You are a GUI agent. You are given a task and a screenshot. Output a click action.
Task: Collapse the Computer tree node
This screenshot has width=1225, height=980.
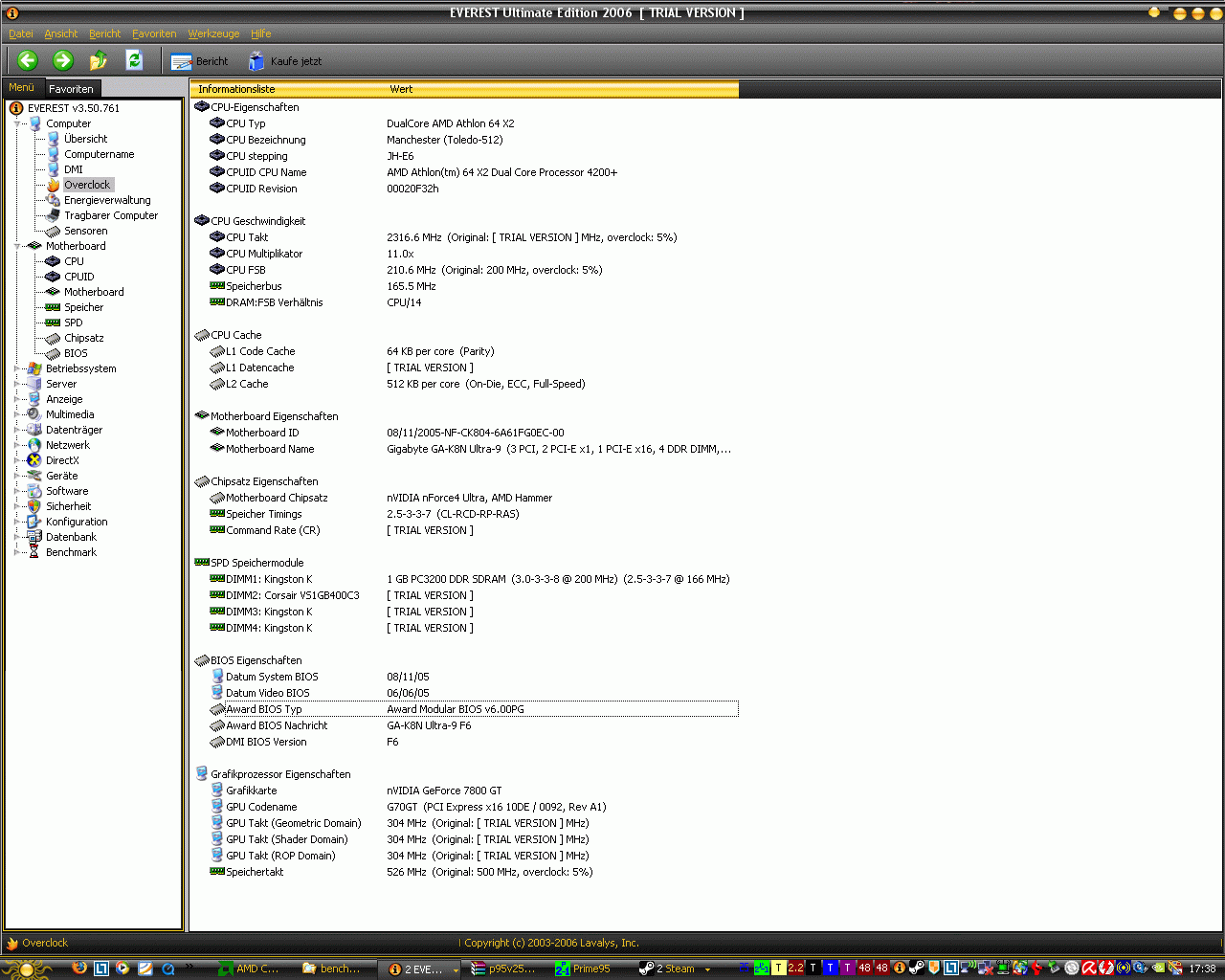click(17, 123)
